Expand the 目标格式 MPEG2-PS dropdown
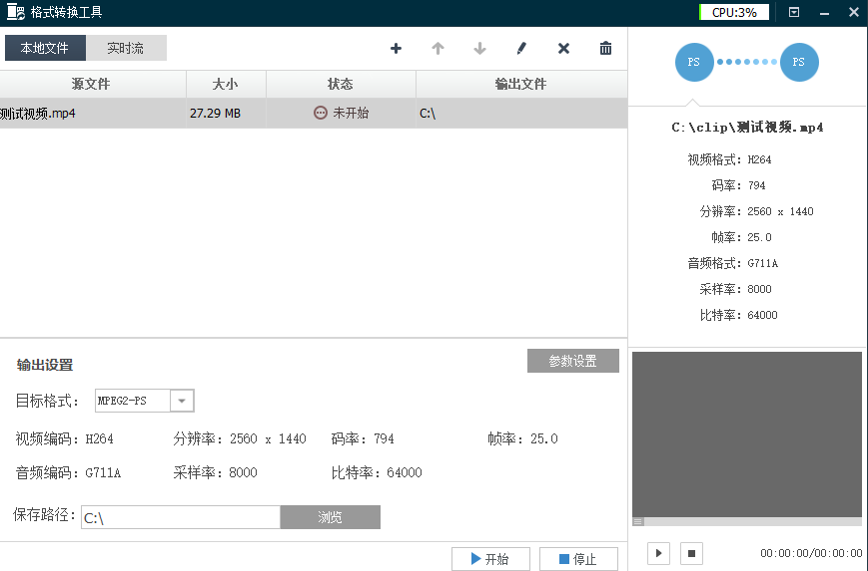Viewport: 868px width, 571px height. click(182, 401)
